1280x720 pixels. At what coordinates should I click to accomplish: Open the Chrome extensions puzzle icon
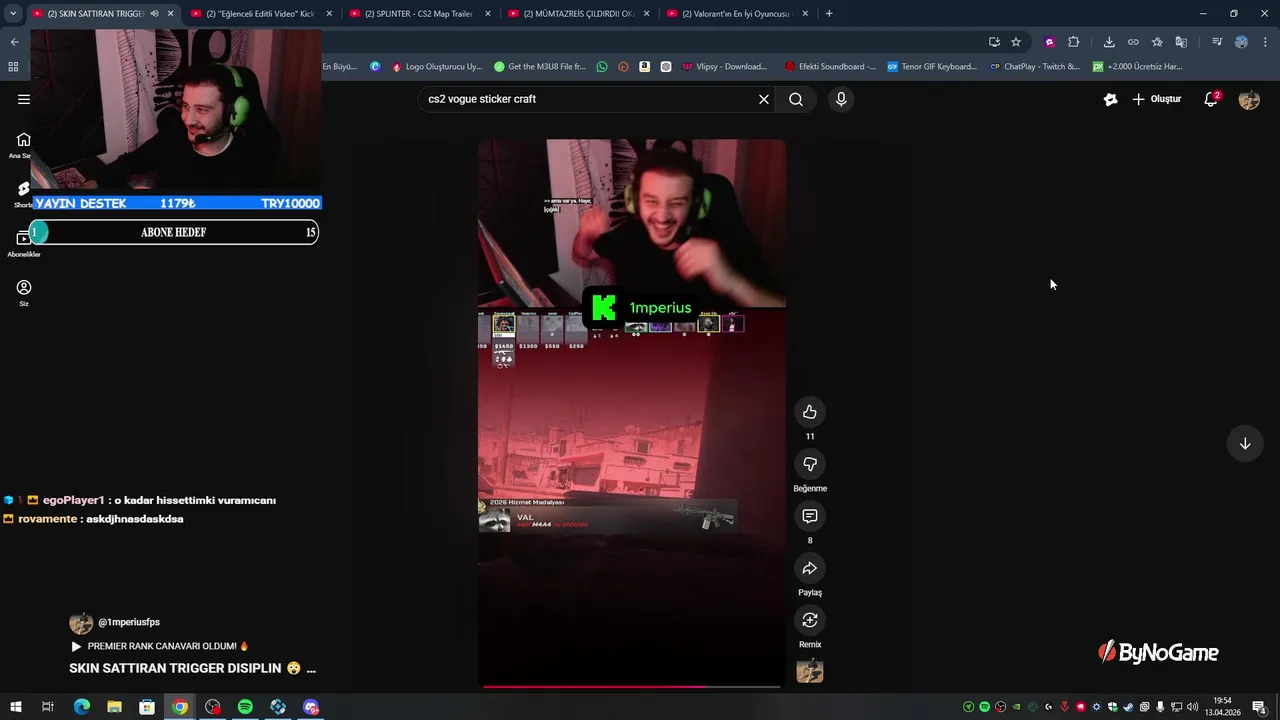coord(1074,42)
